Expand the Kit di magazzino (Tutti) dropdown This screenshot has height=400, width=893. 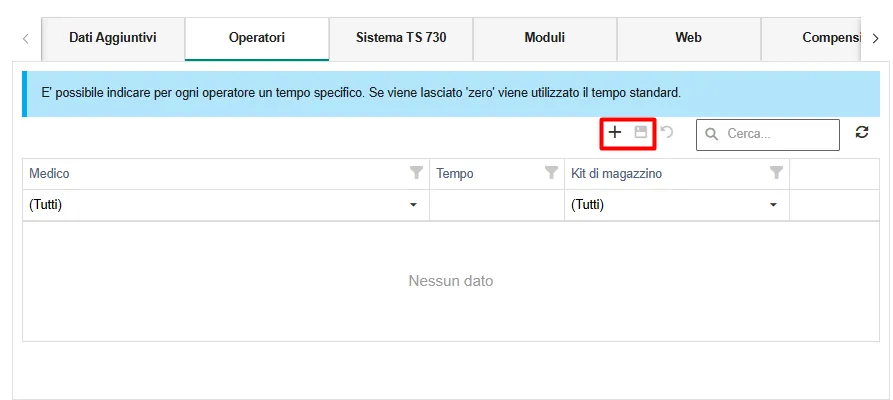(x=773, y=205)
